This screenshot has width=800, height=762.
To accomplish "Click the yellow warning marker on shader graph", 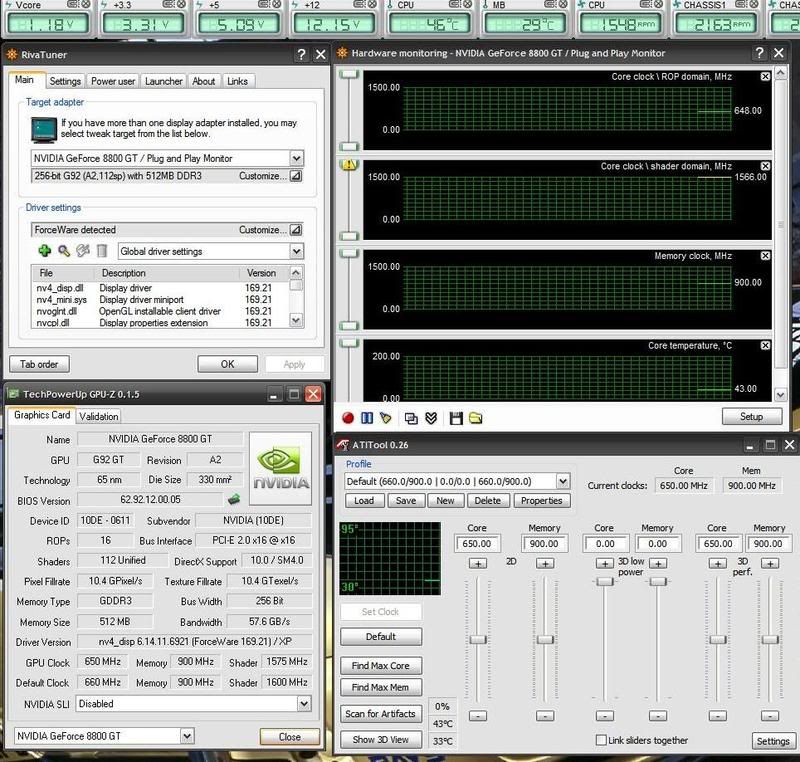I will tap(349, 165).
